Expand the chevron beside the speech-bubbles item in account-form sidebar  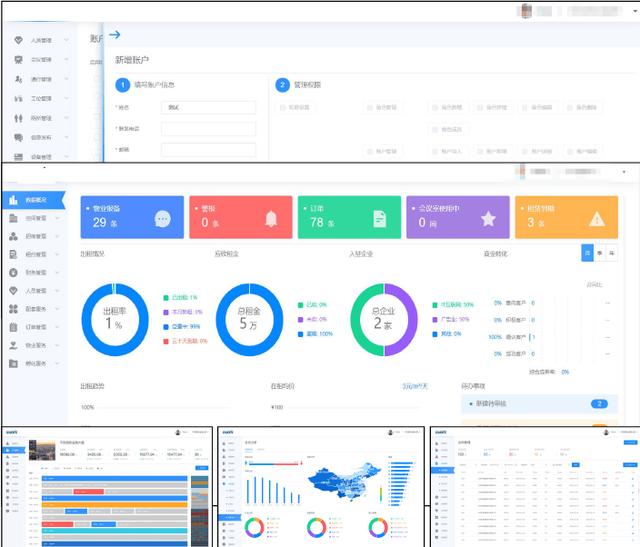click(x=67, y=138)
